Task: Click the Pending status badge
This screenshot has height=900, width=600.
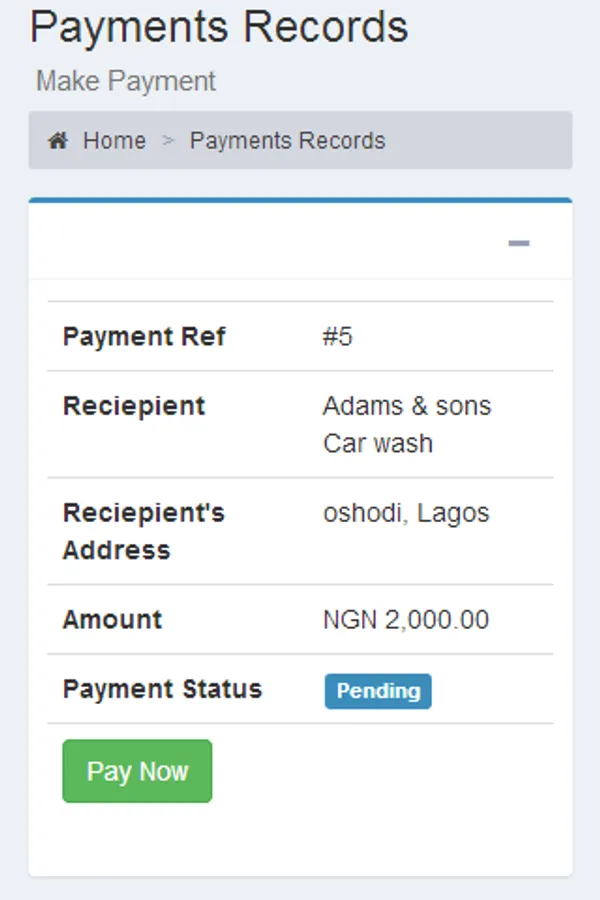Action: click(378, 691)
